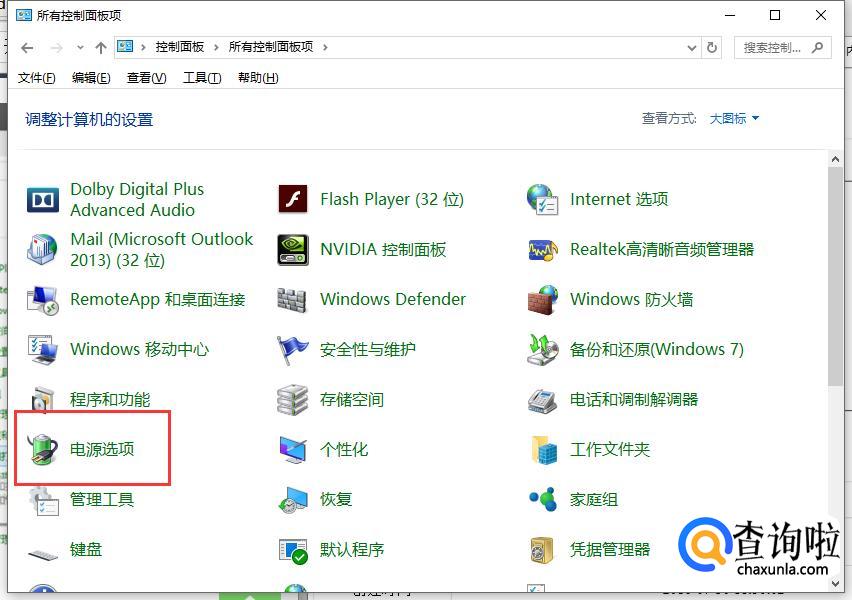Click the 存储空间 drives icon

pyautogui.click(x=292, y=399)
